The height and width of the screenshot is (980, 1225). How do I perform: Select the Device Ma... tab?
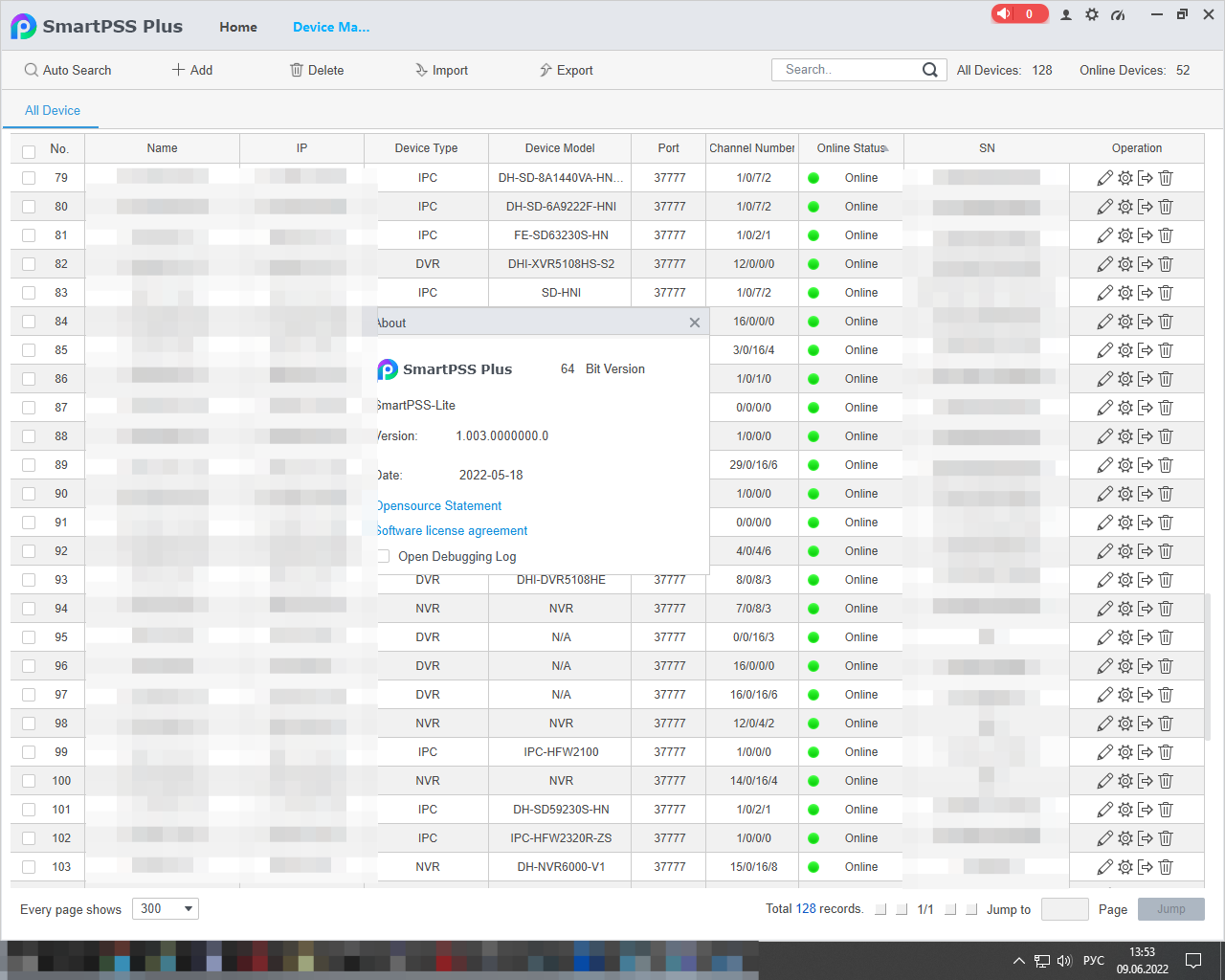click(x=331, y=27)
